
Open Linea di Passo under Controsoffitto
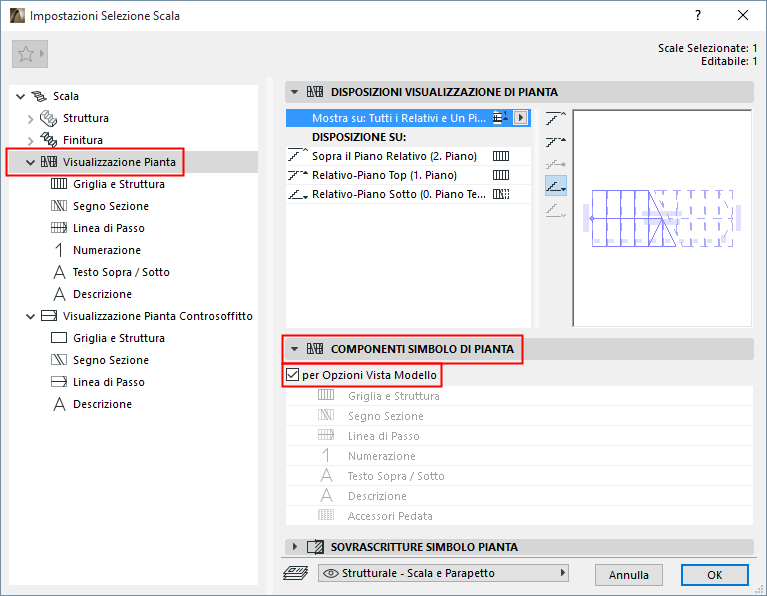[109, 382]
